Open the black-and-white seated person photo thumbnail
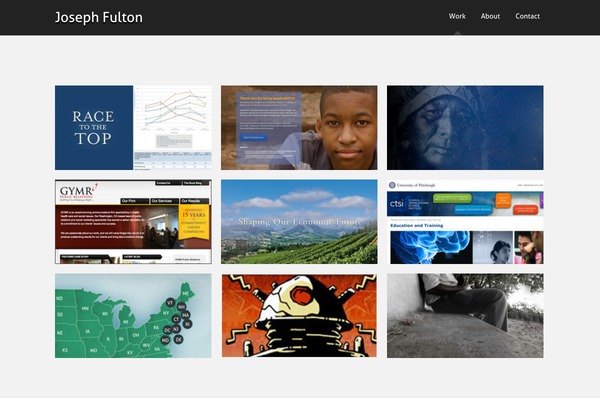600x400 pixels. click(465, 316)
